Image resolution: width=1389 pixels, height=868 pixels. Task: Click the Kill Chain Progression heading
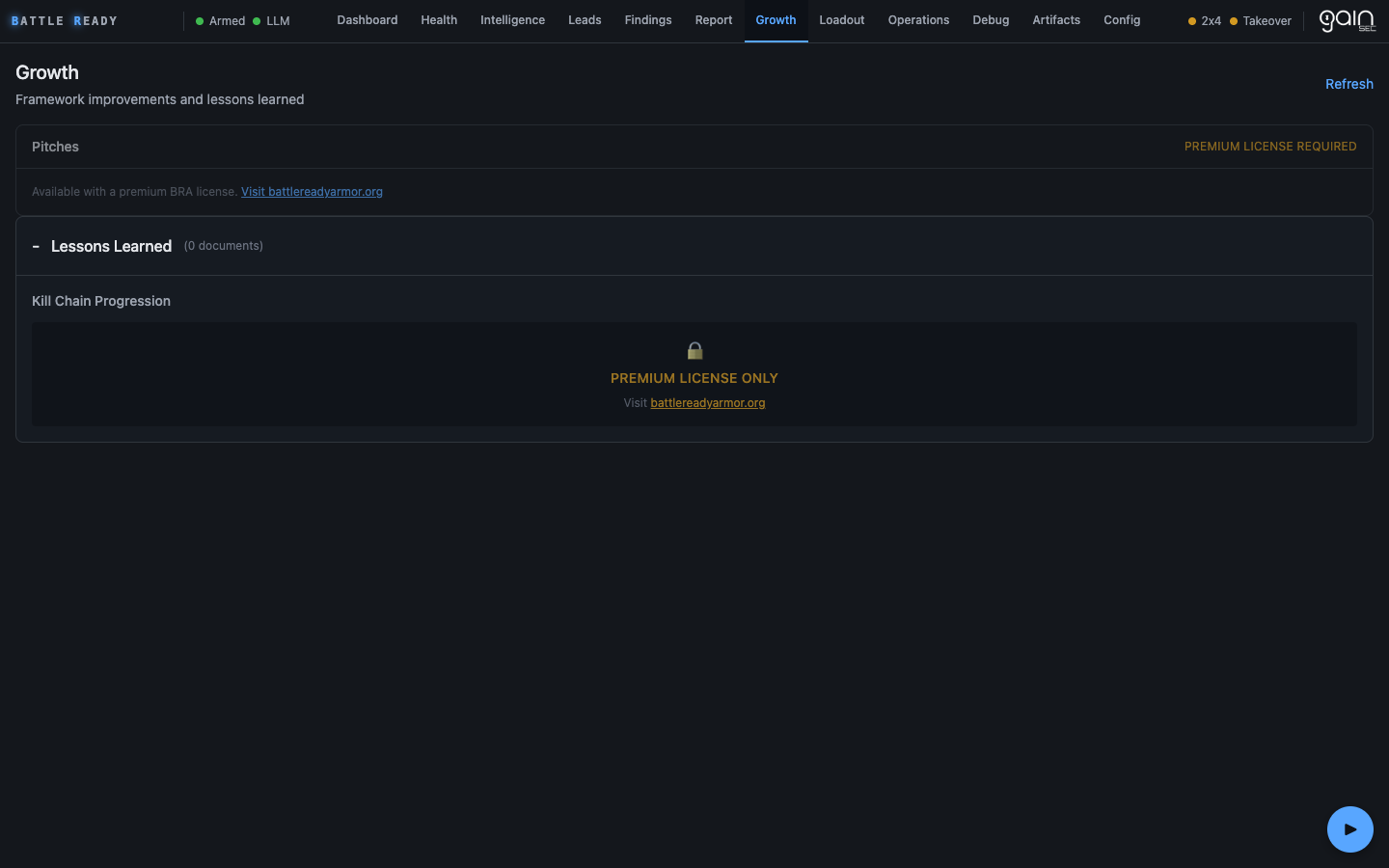101,301
